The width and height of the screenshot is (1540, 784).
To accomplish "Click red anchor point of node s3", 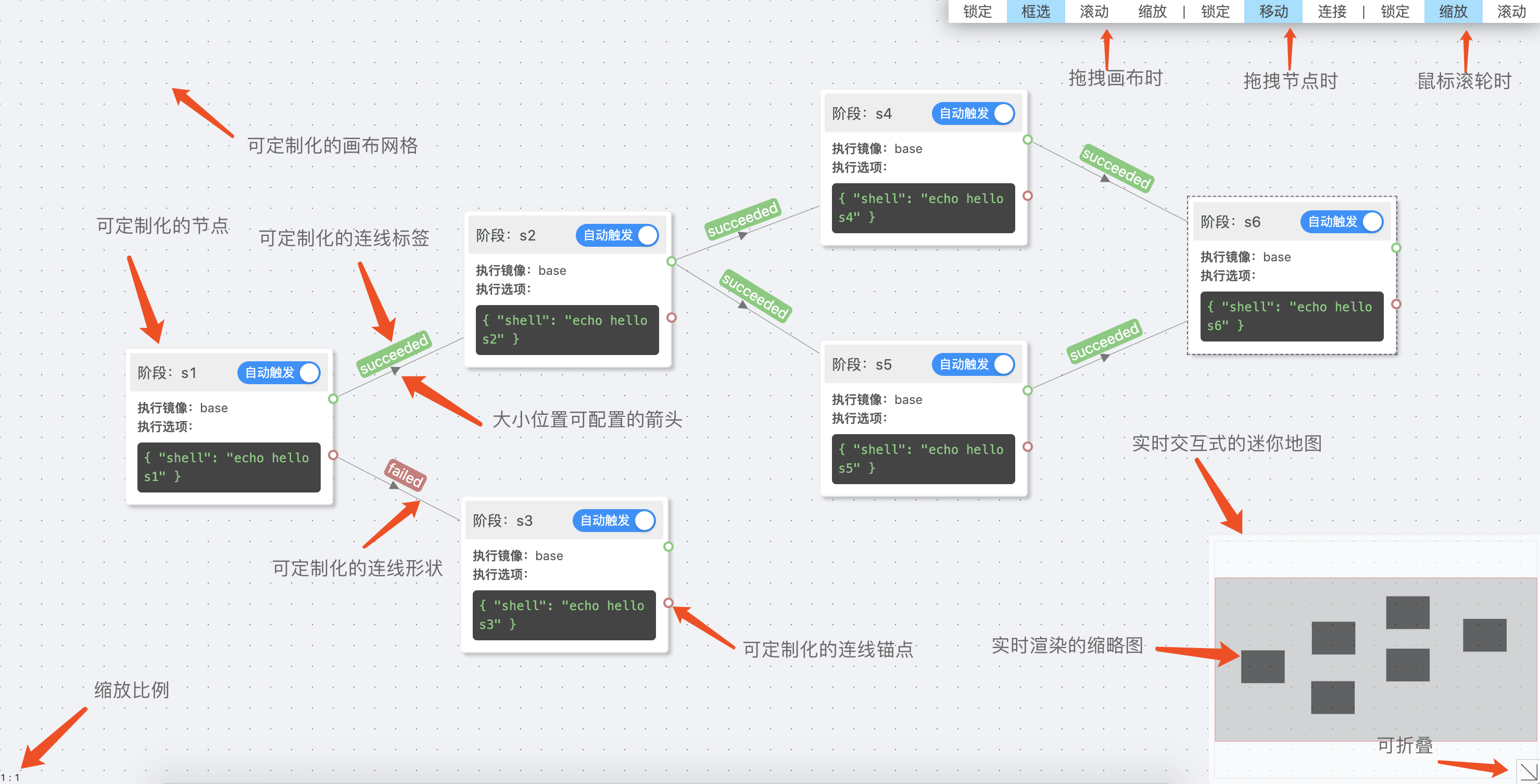I will coord(668,602).
